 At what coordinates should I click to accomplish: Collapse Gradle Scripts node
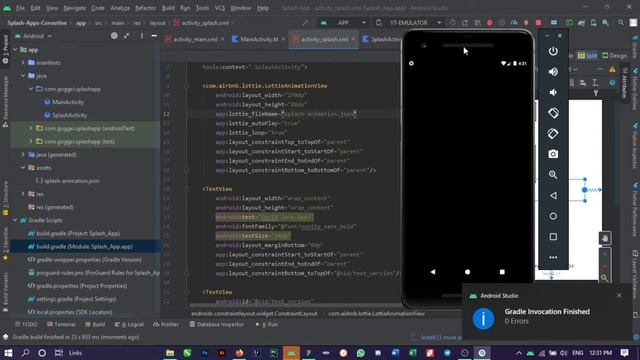(15, 220)
